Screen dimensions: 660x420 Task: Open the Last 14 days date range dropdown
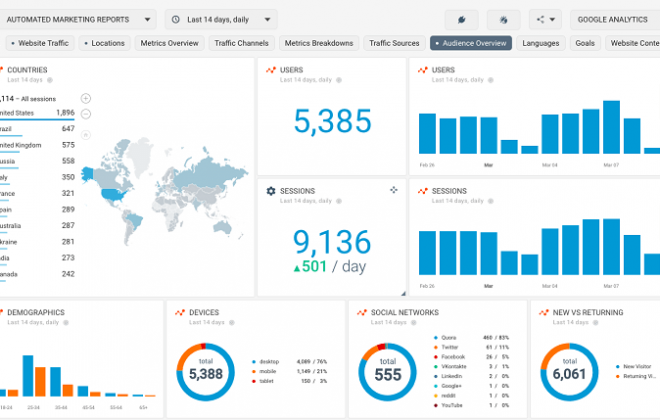point(221,19)
